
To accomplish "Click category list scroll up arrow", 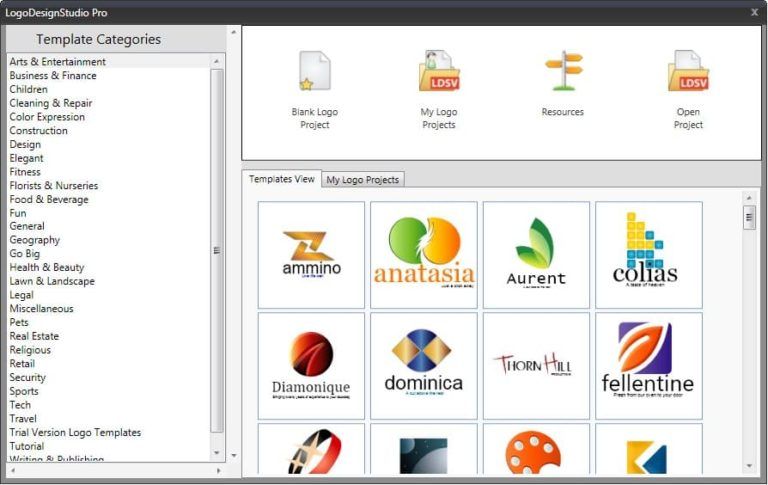I will (216, 61).
